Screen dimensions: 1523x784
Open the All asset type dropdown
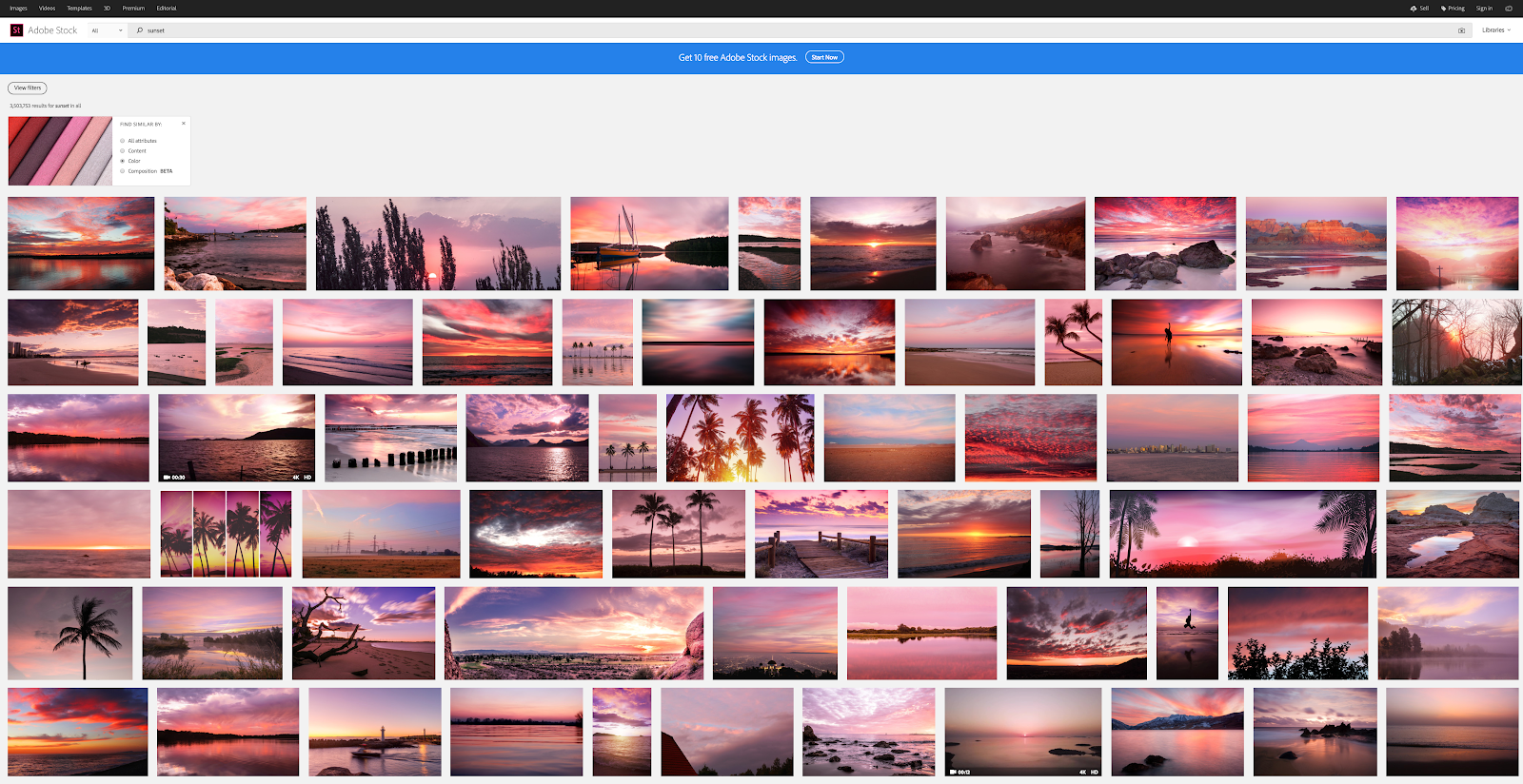(x=107, y=30)
